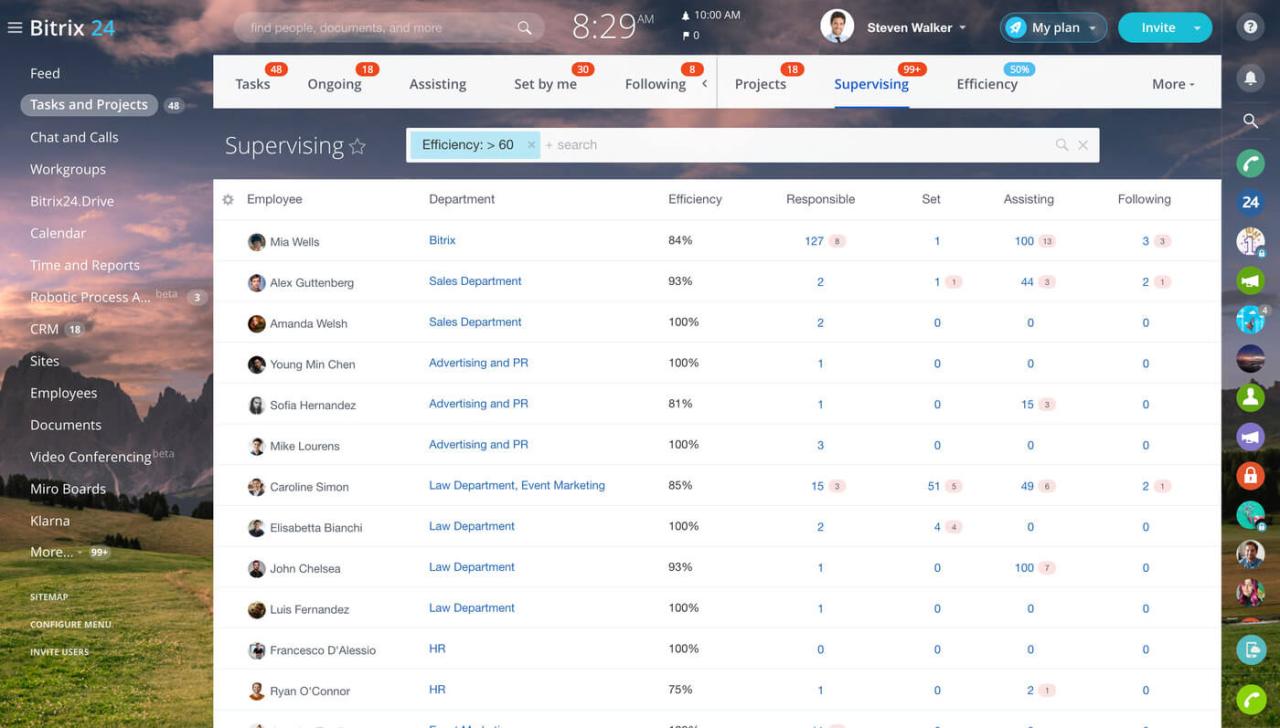Open the Sales Department link for Alex Guttenberg
Viewport: 1280px width, 728px height.
[475, 282]
